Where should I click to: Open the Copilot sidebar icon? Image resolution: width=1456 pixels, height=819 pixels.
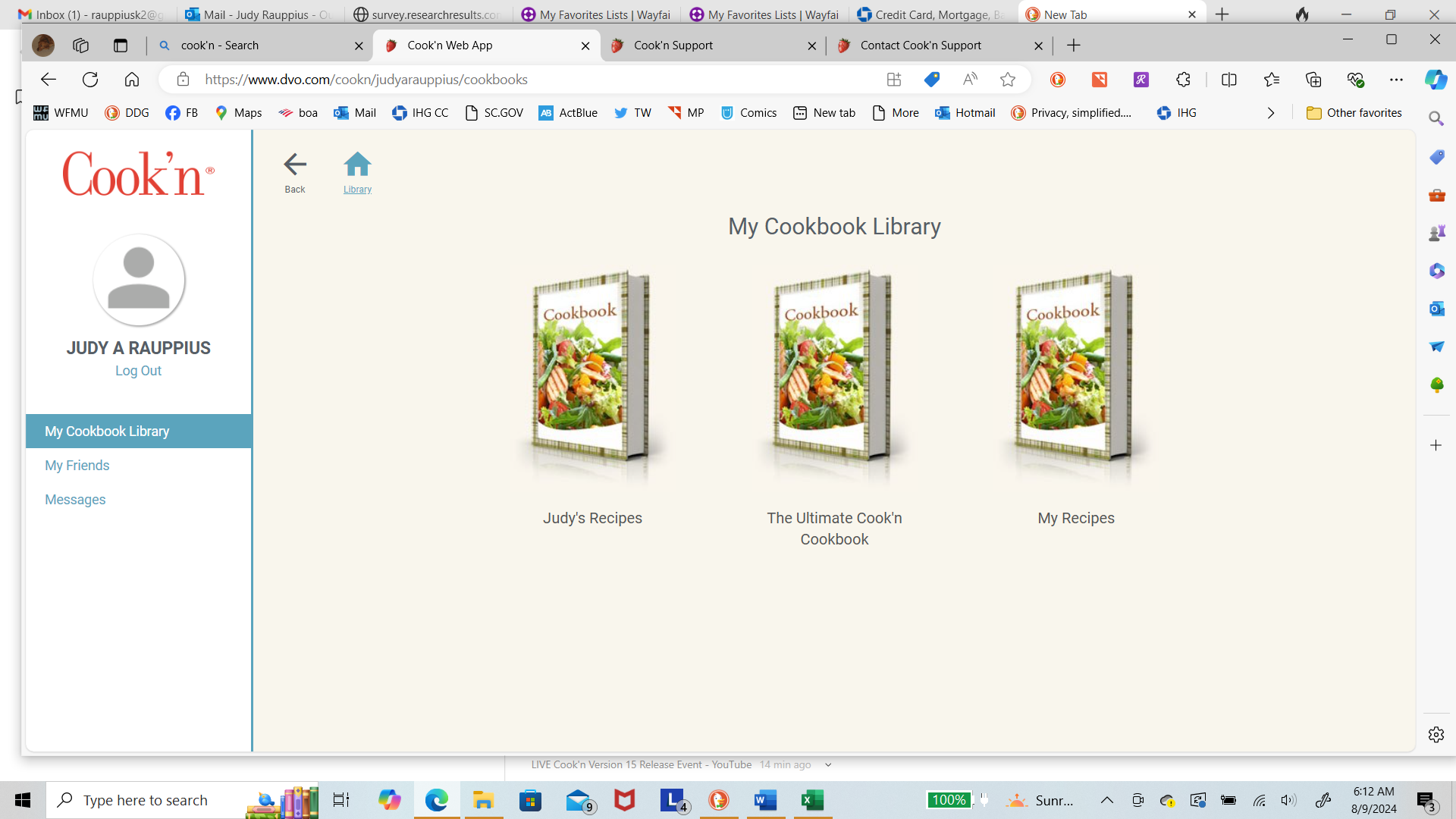[x=1436, y=80]
